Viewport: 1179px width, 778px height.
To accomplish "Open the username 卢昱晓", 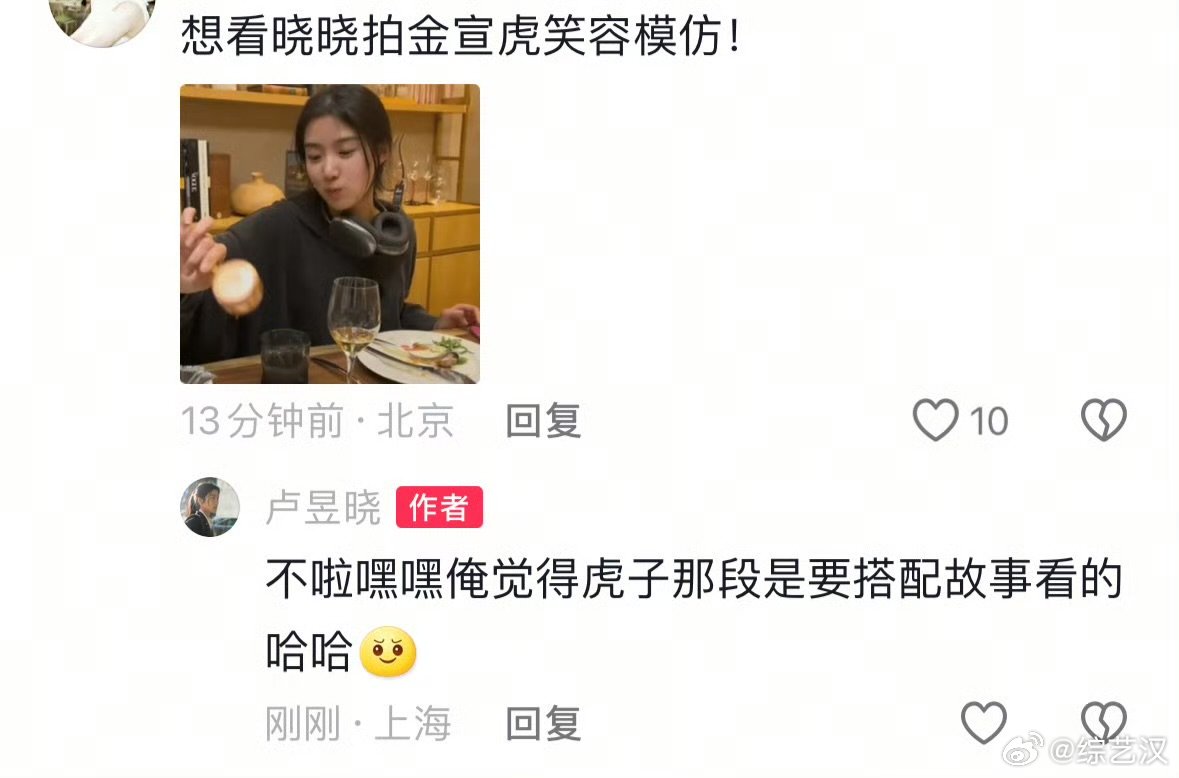I will [x=323, y=508].
